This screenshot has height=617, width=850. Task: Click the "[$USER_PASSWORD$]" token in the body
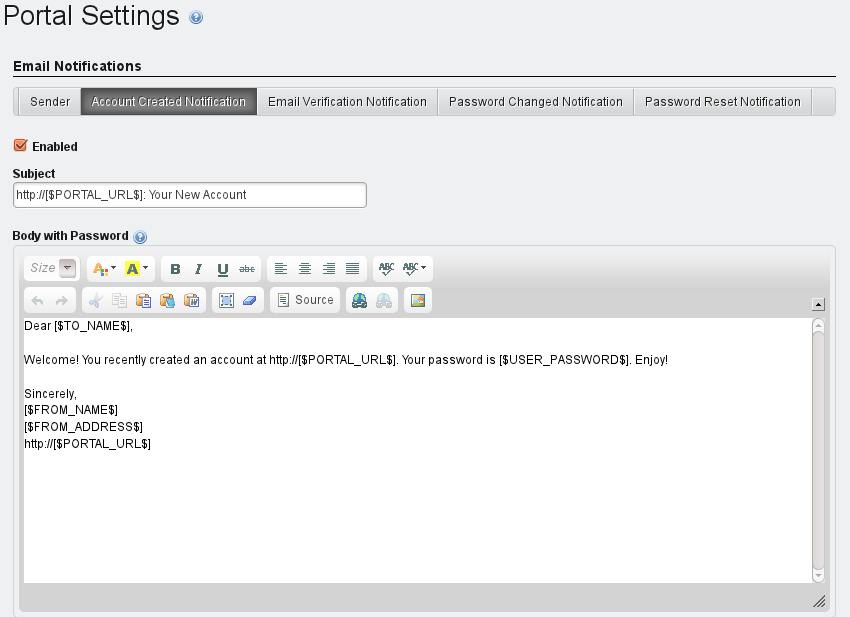click(x=564, y=360)
